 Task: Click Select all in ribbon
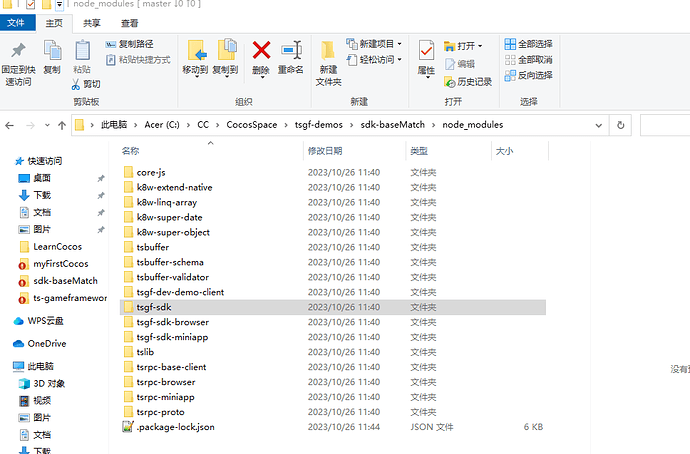tap(529, 44)
